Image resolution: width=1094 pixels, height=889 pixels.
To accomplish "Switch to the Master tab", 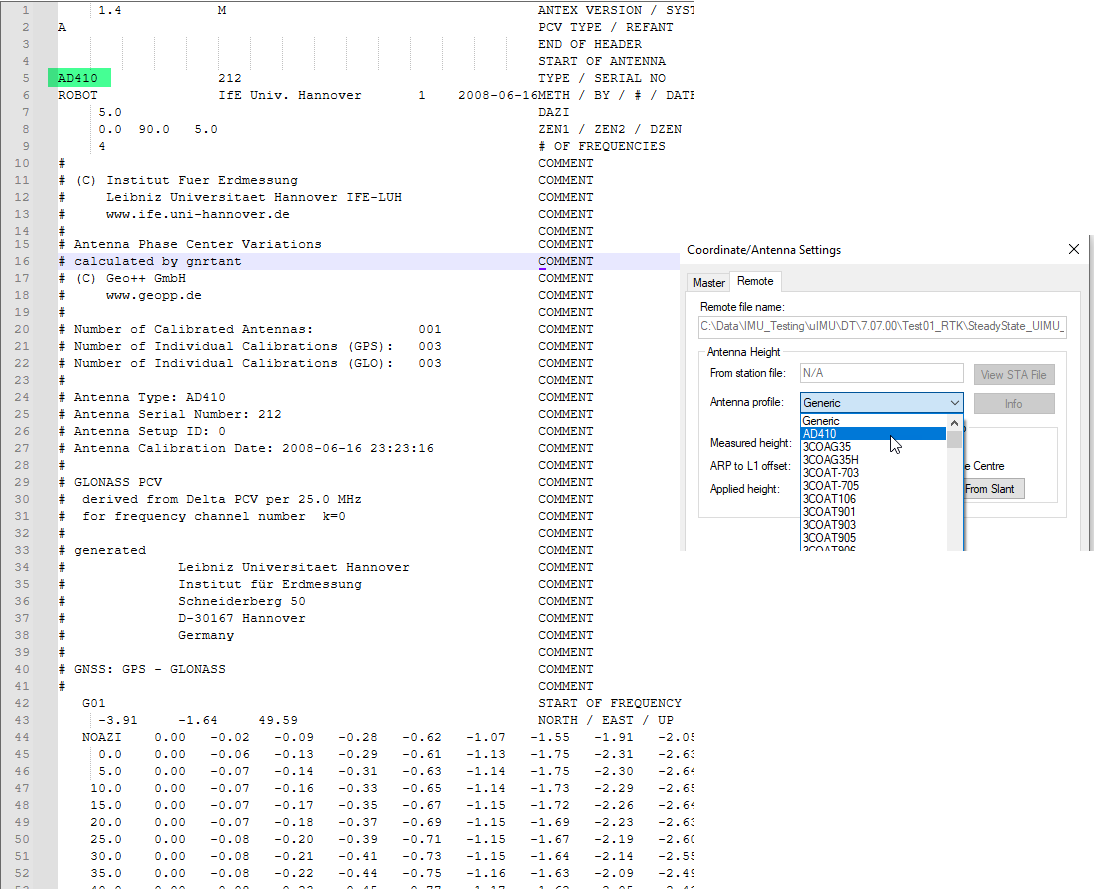I will (x=708, y=283).
